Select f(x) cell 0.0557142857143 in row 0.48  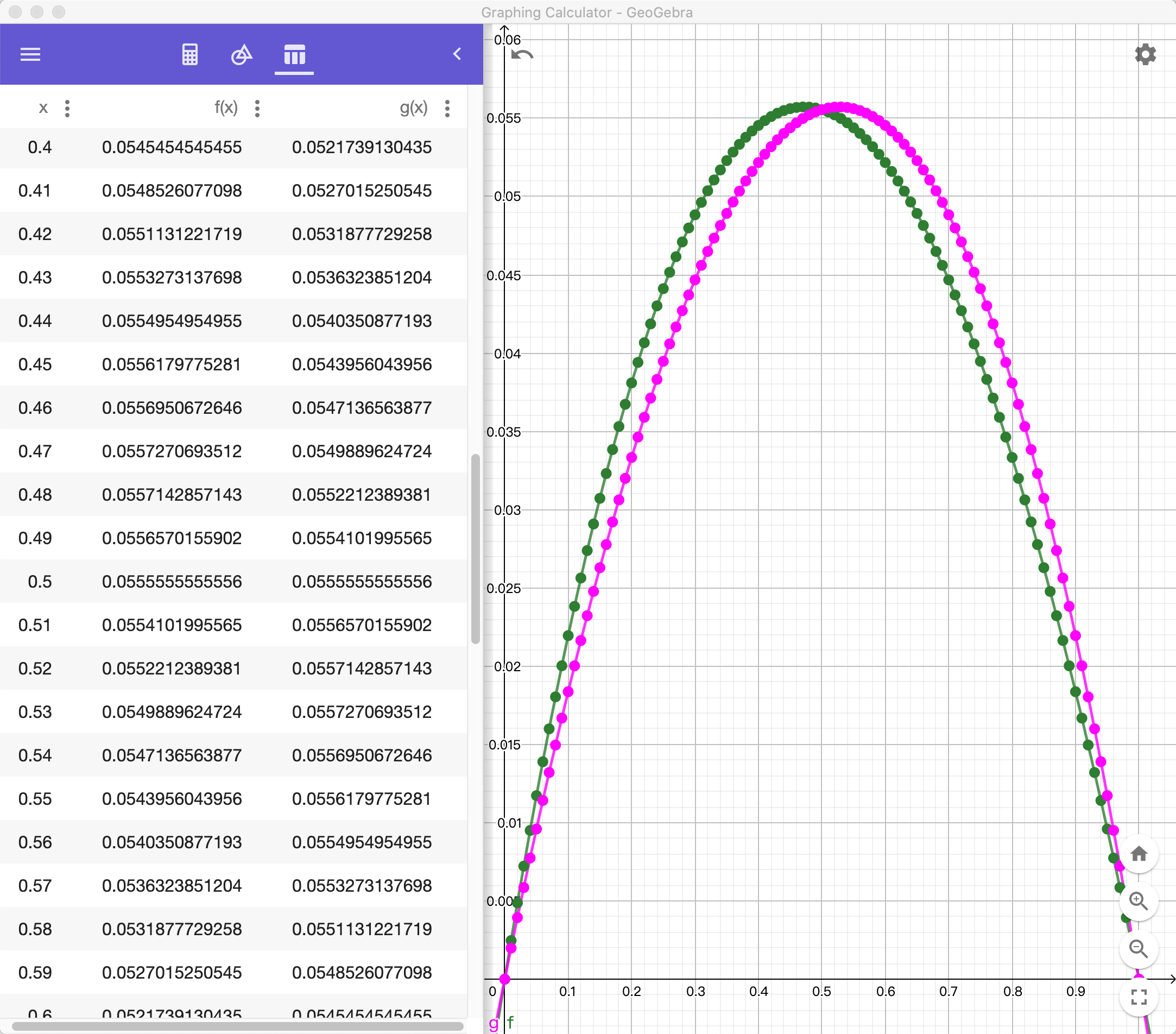172,495
